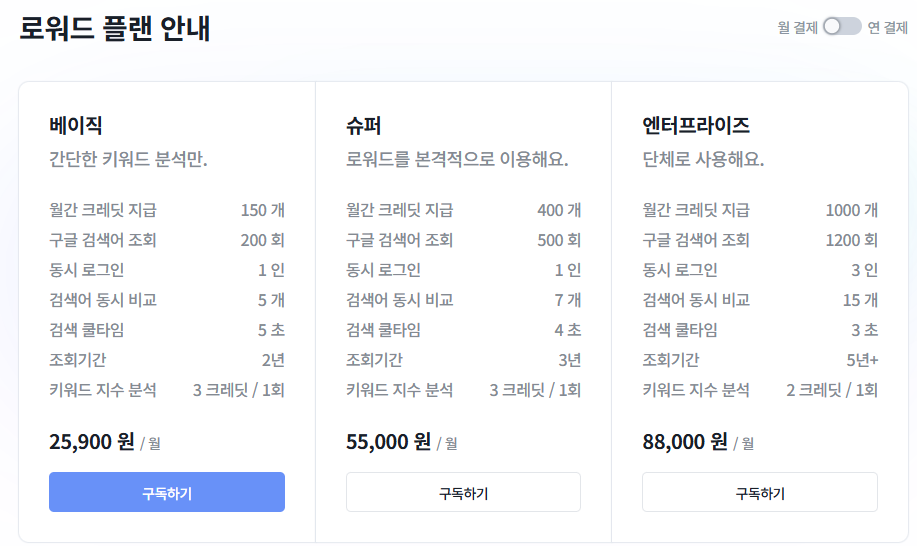Select the 연 결제 label
917x546 pixels.
(887, 27)
